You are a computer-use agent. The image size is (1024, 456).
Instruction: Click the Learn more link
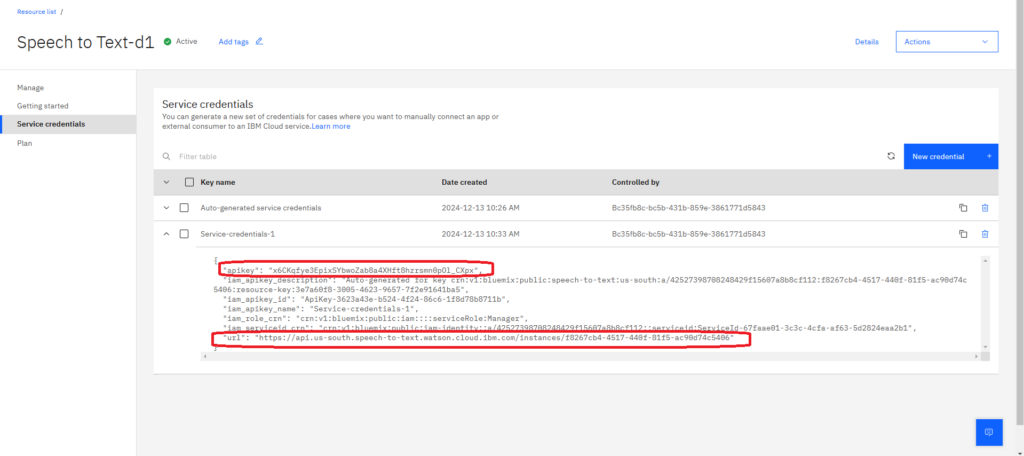pyautogui.click(x=330, y=126)
